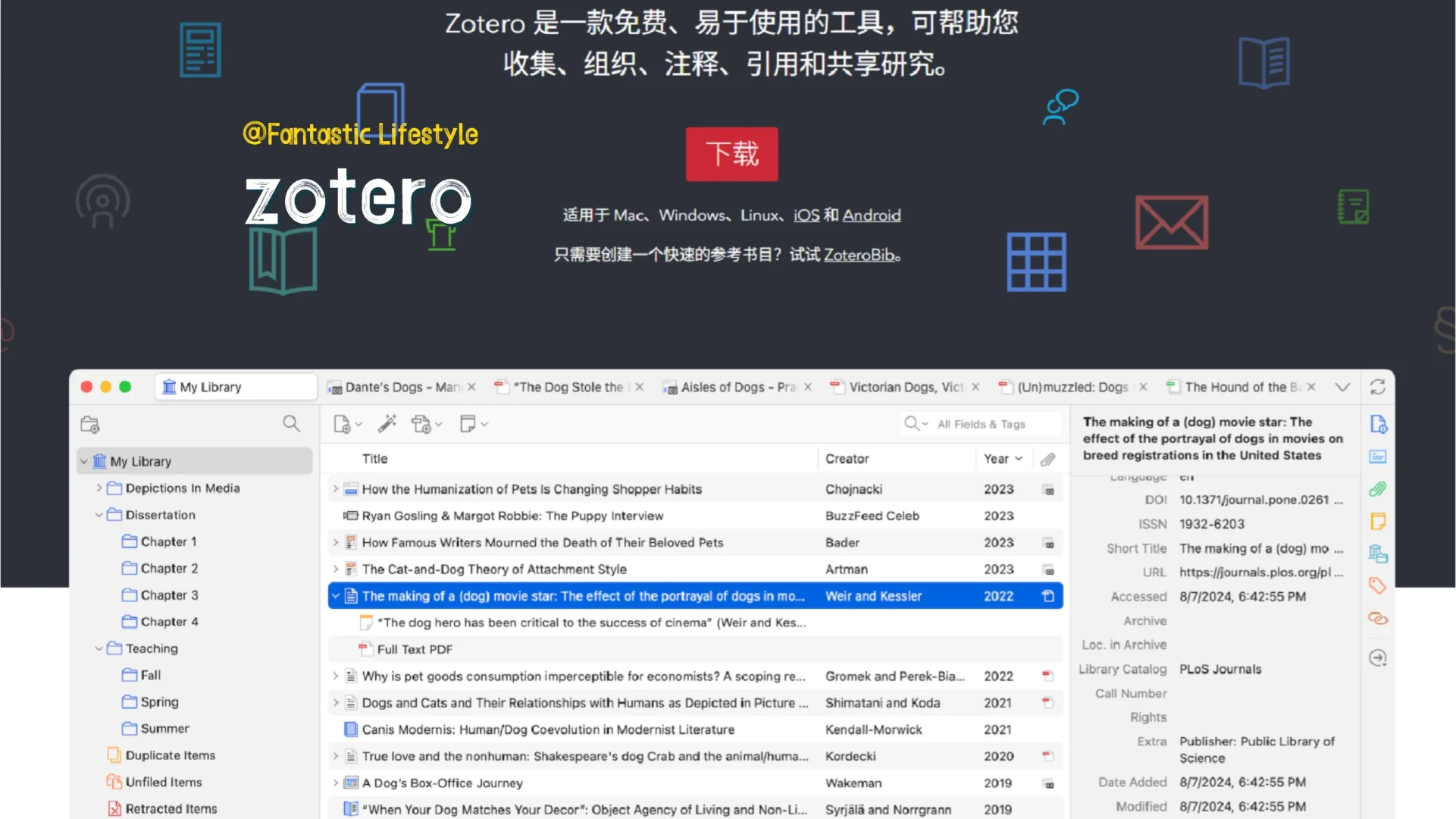Open Duplicate Items

161,755
